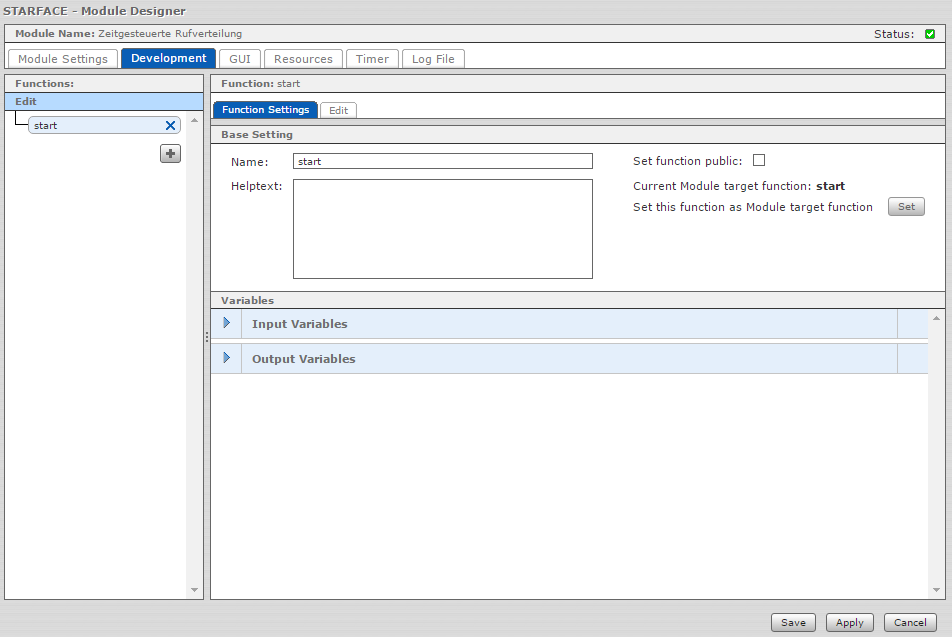The width and height of the screenshot is (952, 637).
Task: Delete the start function with X icon
Action: pos(170,126)
